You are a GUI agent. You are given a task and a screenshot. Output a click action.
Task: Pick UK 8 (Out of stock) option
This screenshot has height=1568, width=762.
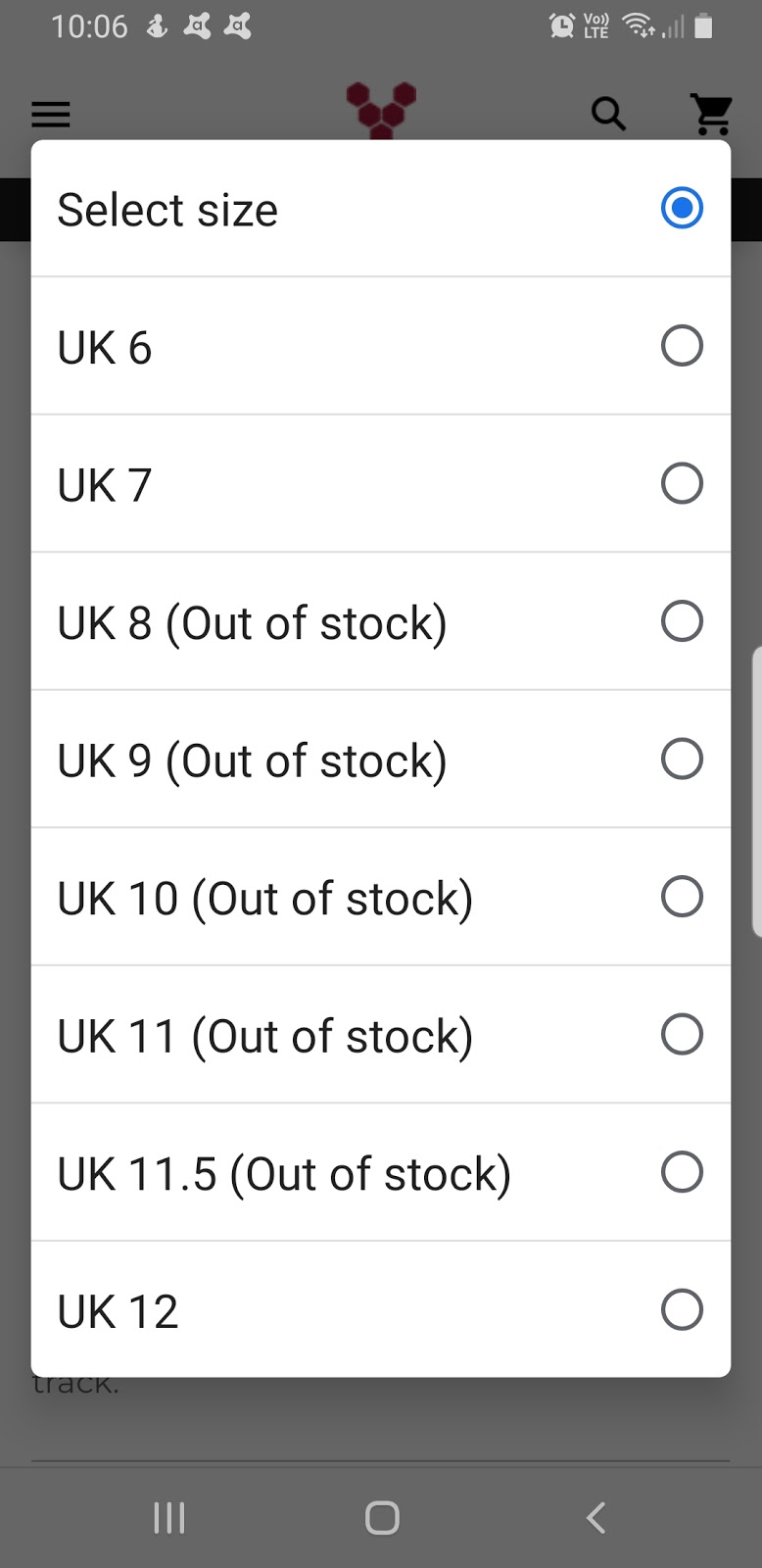[253, 623]
